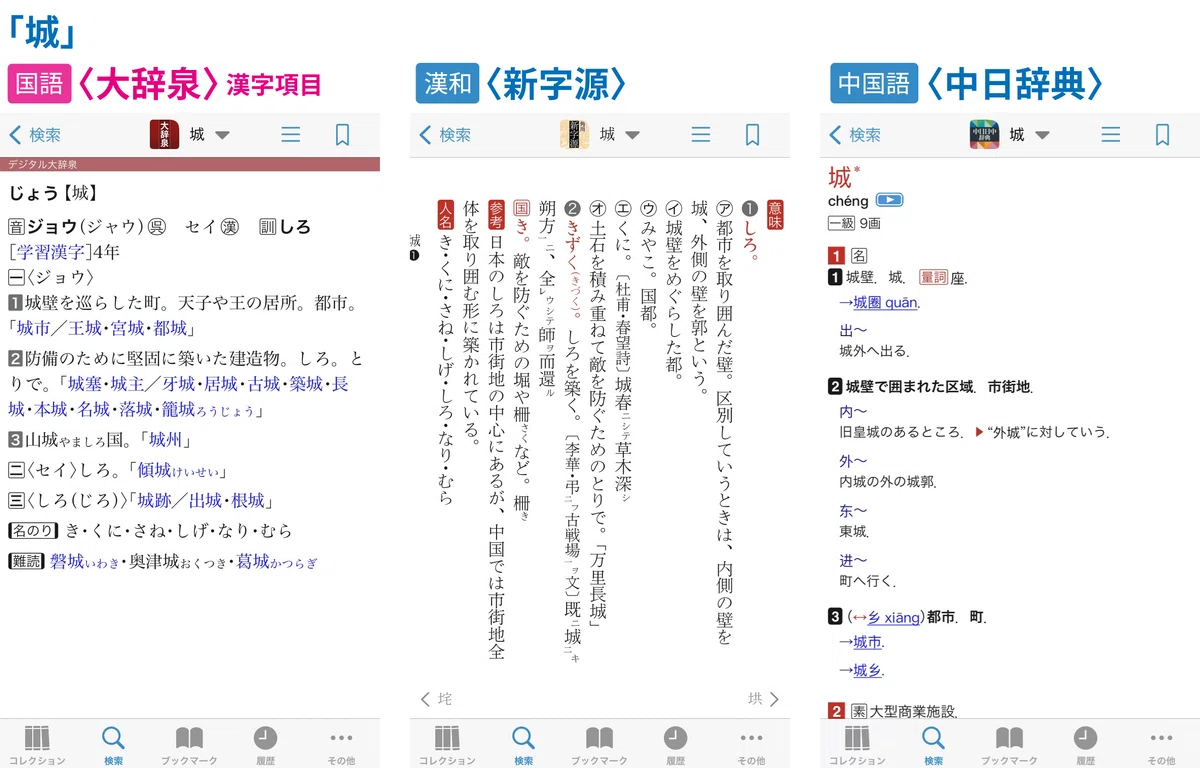Tap the 意味 heading in 新字源
Screen dimensions: 1200x768
tap(774, 214)
